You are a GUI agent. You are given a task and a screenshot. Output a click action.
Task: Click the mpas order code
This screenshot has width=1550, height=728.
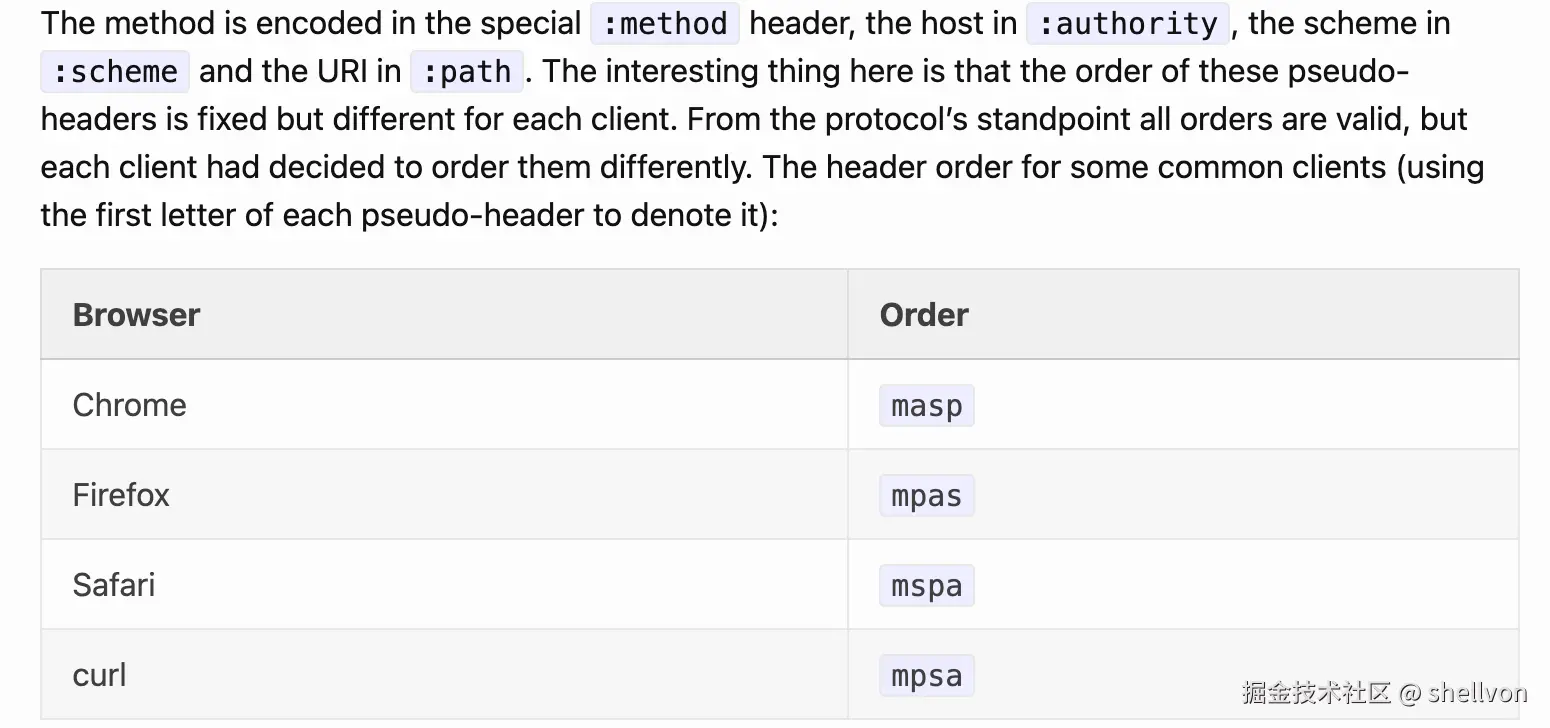coord(926,496)
